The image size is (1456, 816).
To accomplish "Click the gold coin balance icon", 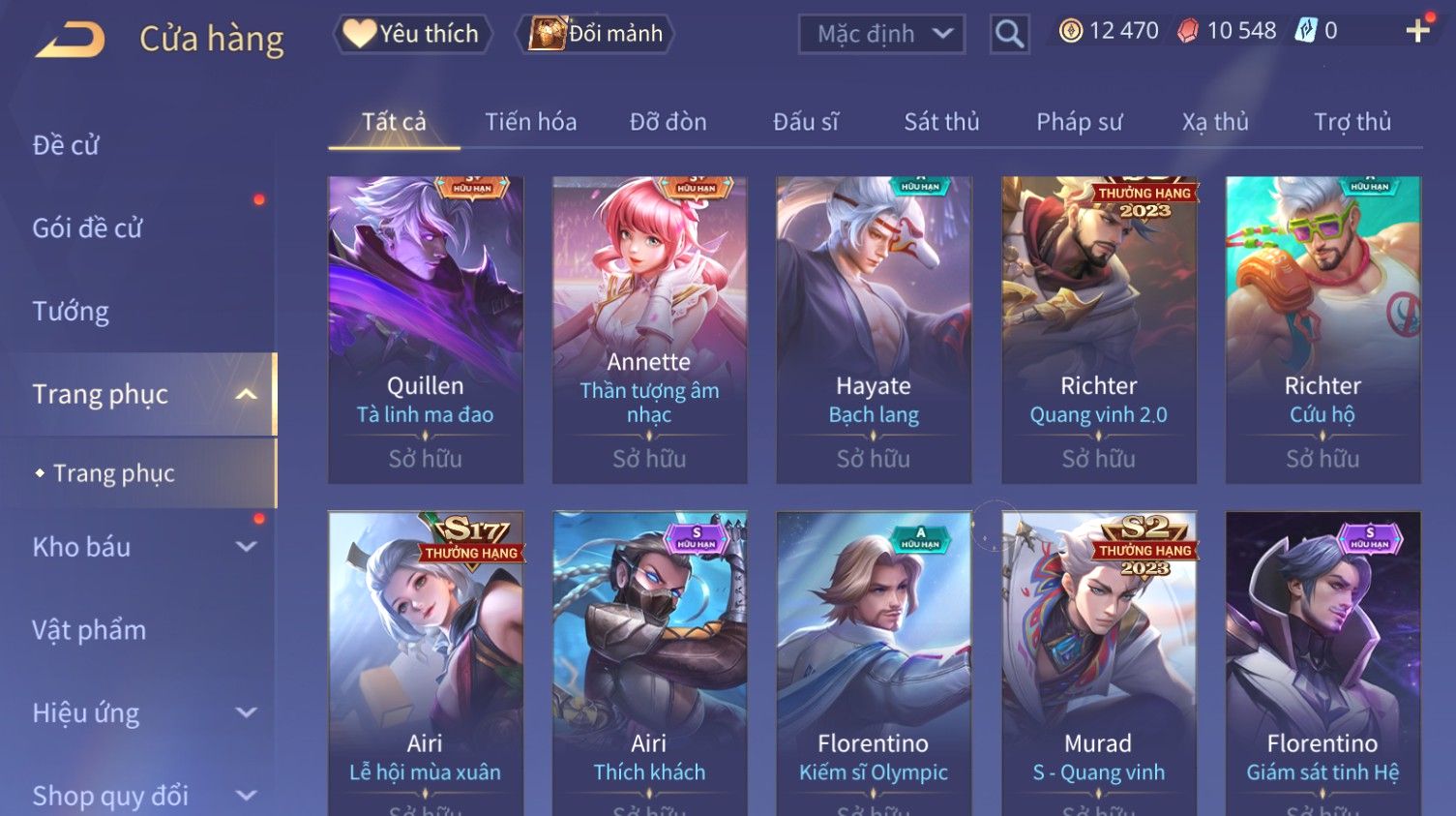I will click(1070, 31).
